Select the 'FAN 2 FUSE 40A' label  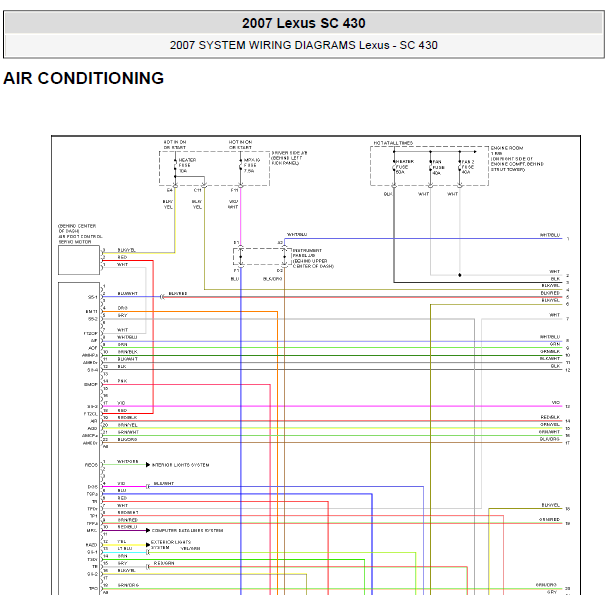point(468,167)
